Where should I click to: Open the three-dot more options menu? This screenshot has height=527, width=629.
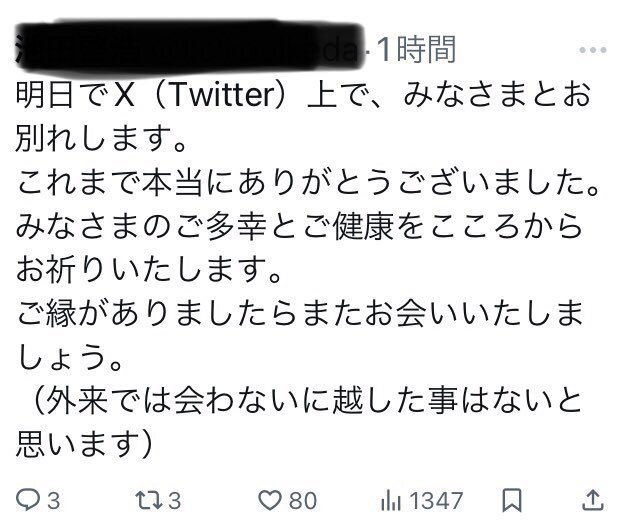point(593,50)
